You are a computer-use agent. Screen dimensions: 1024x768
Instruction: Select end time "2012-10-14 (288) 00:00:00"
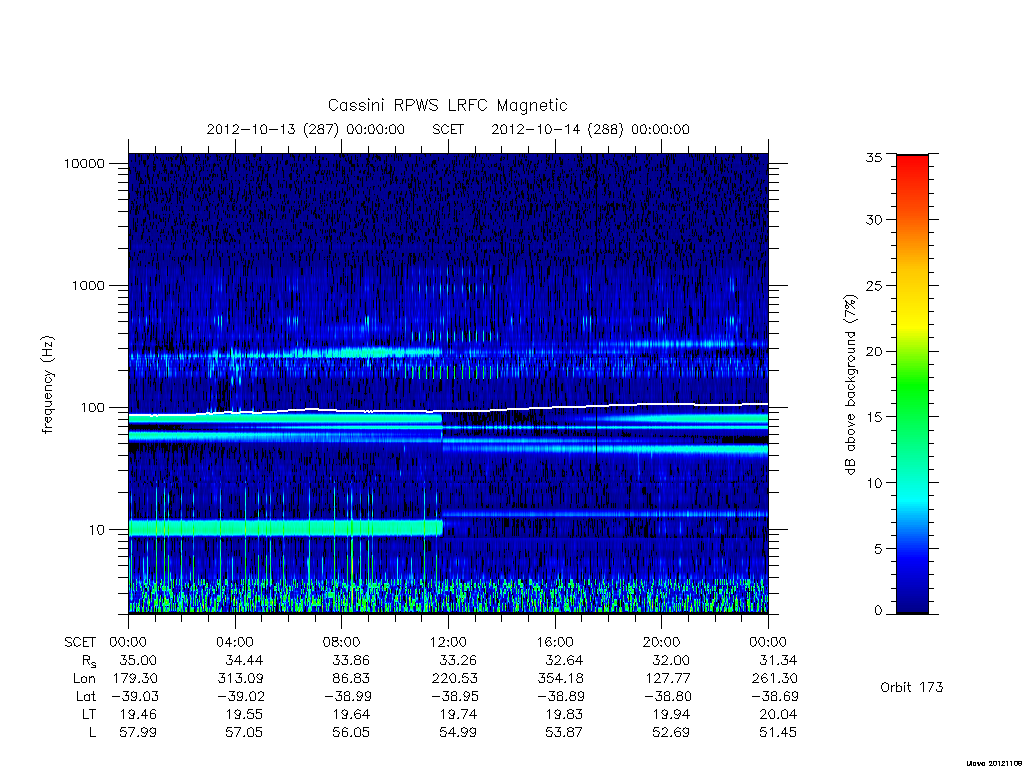click(x=590, y=129)
